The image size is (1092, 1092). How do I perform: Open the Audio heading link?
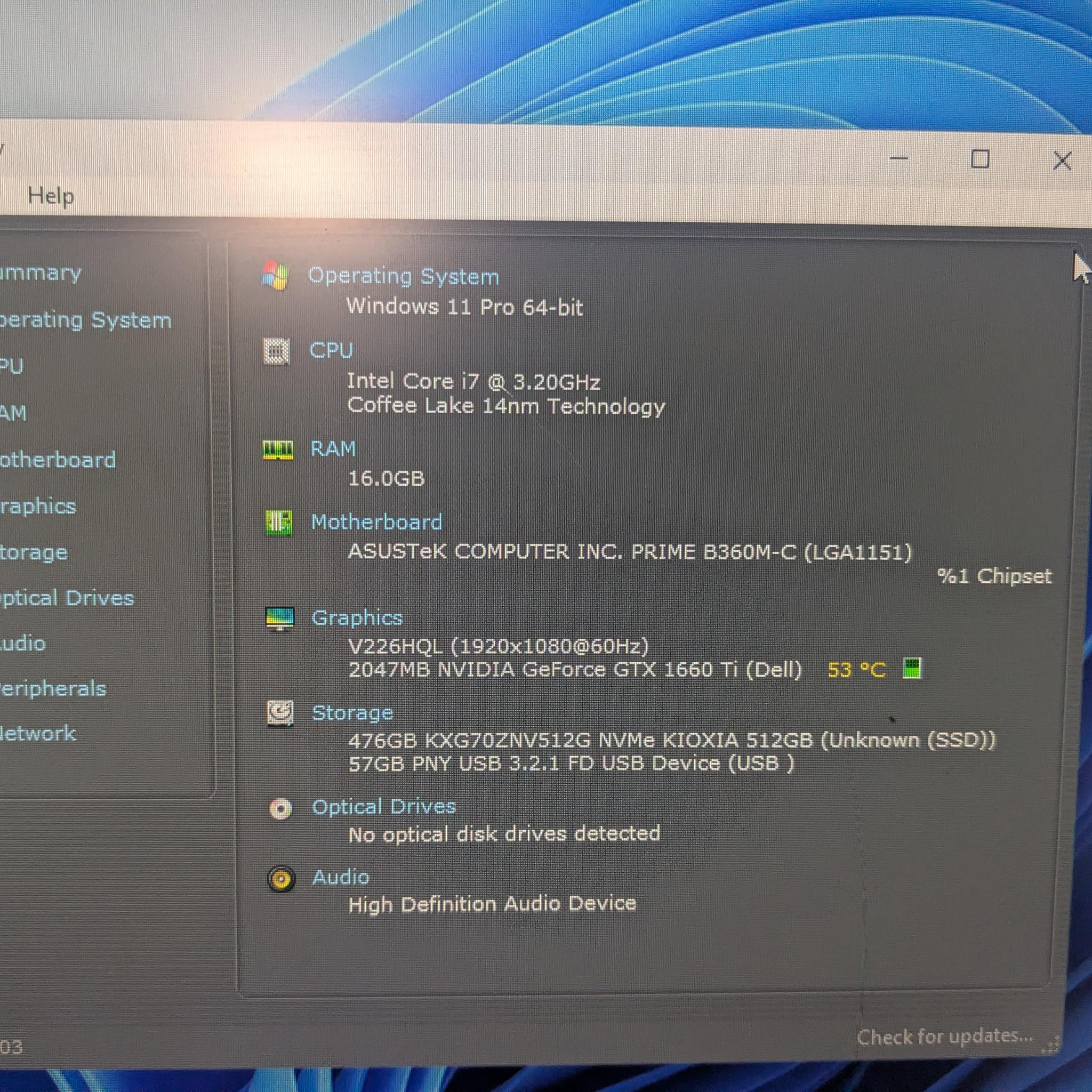click(341, 877)
